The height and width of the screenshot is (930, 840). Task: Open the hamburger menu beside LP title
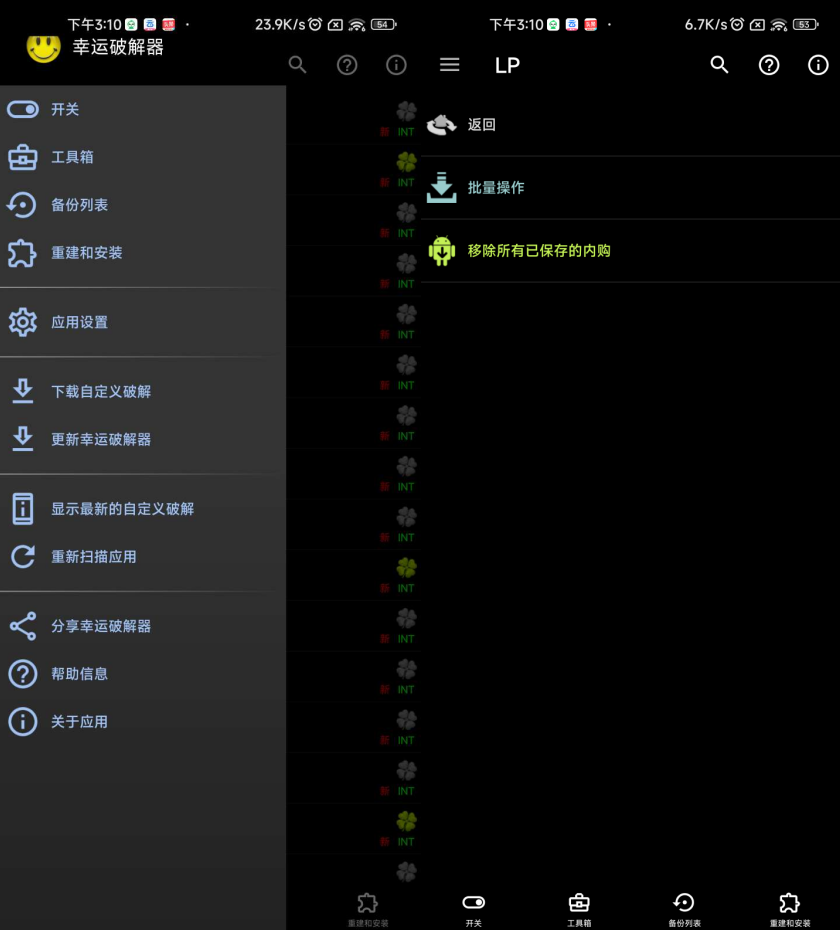point(450,65)
